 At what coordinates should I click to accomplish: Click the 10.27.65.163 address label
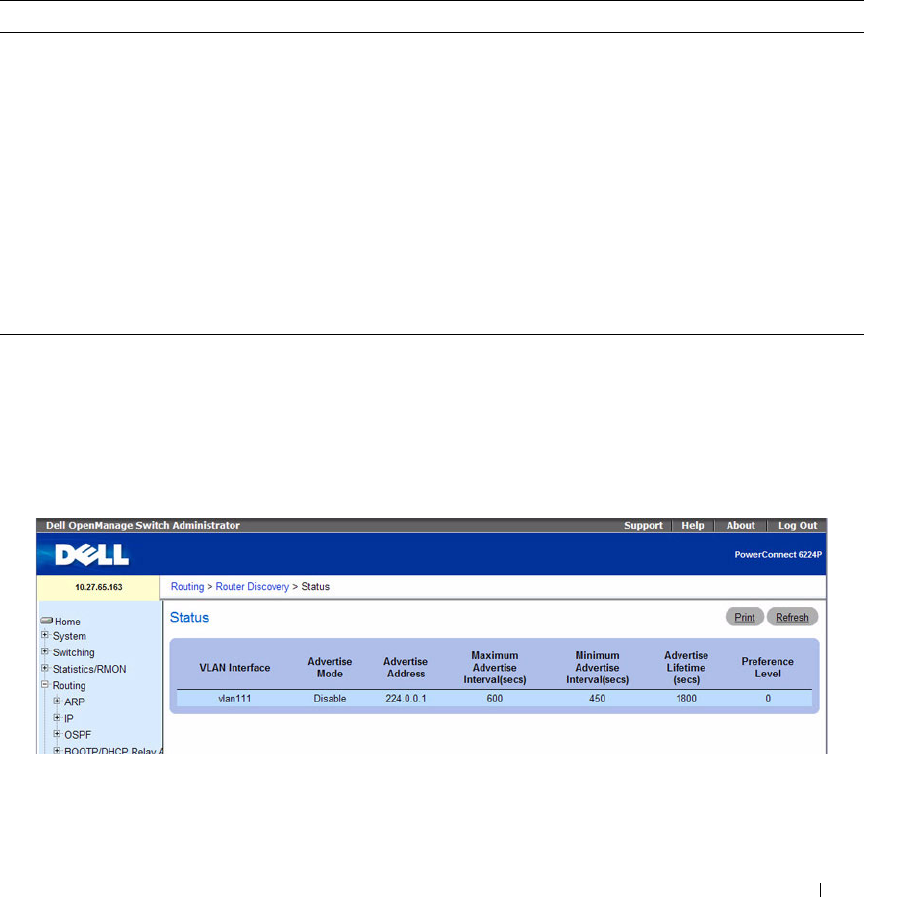click(99, 587)
